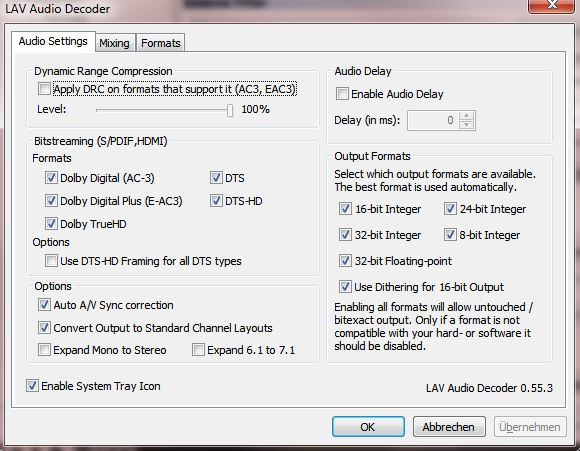Enable Apply DRC on supported formats checkbox
The height and width of the screenshot is (451, 580).
(x=44, y=89)
